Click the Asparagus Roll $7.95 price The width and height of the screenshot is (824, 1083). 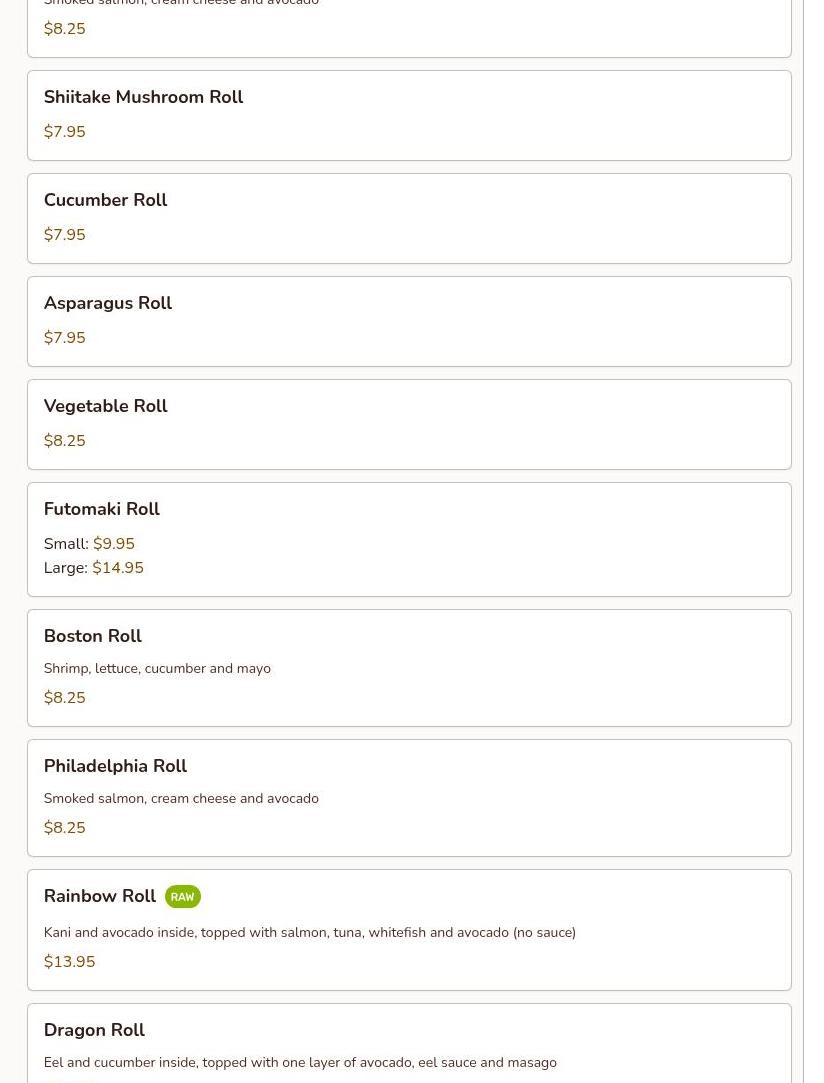(x=65, y=338)
